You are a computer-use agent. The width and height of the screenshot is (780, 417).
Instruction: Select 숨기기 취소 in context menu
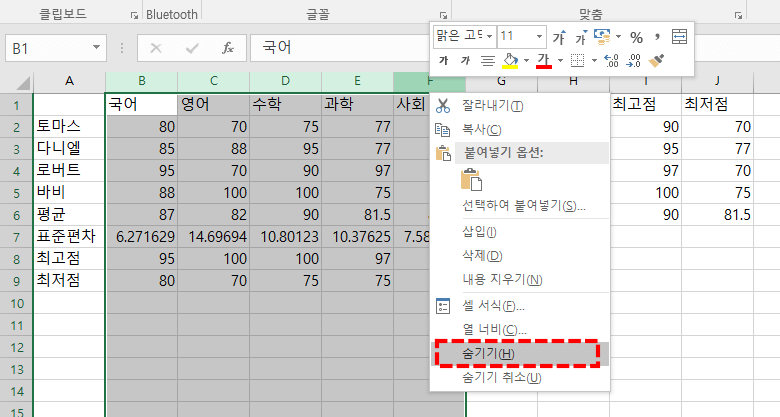pos(520,378)
